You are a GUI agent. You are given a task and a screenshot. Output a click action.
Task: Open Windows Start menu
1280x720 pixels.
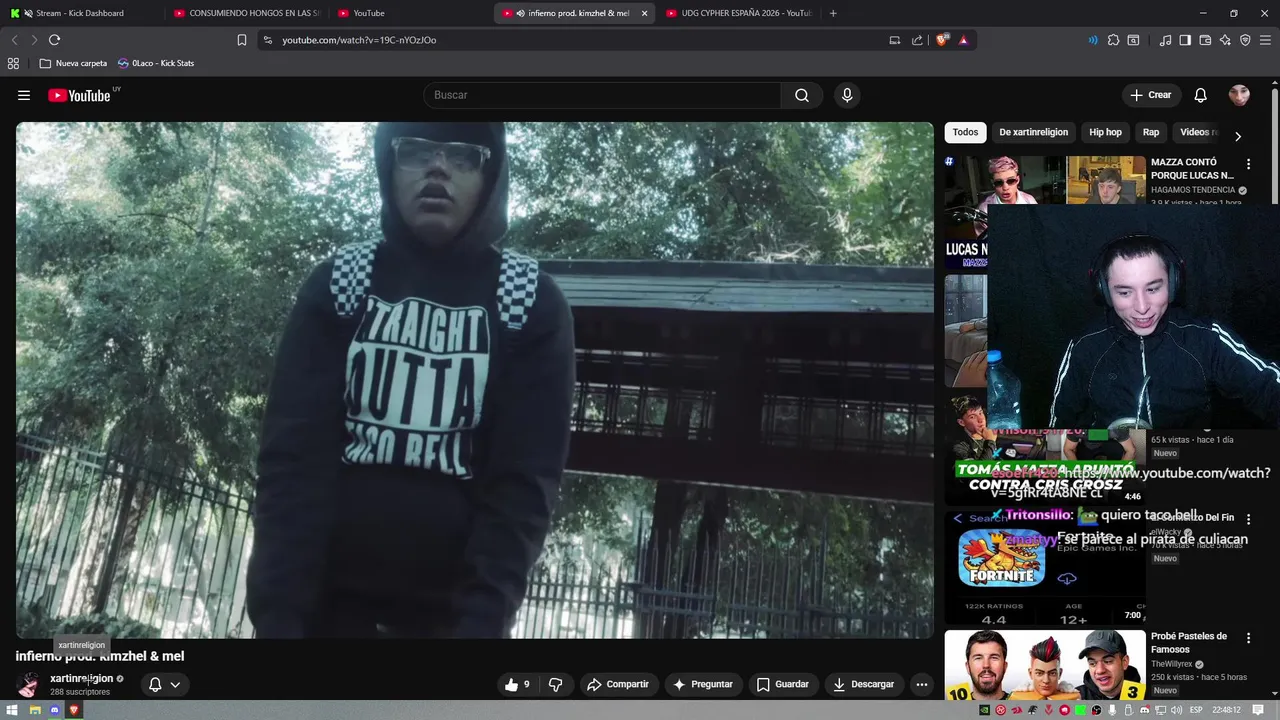(x=14, y=710)
